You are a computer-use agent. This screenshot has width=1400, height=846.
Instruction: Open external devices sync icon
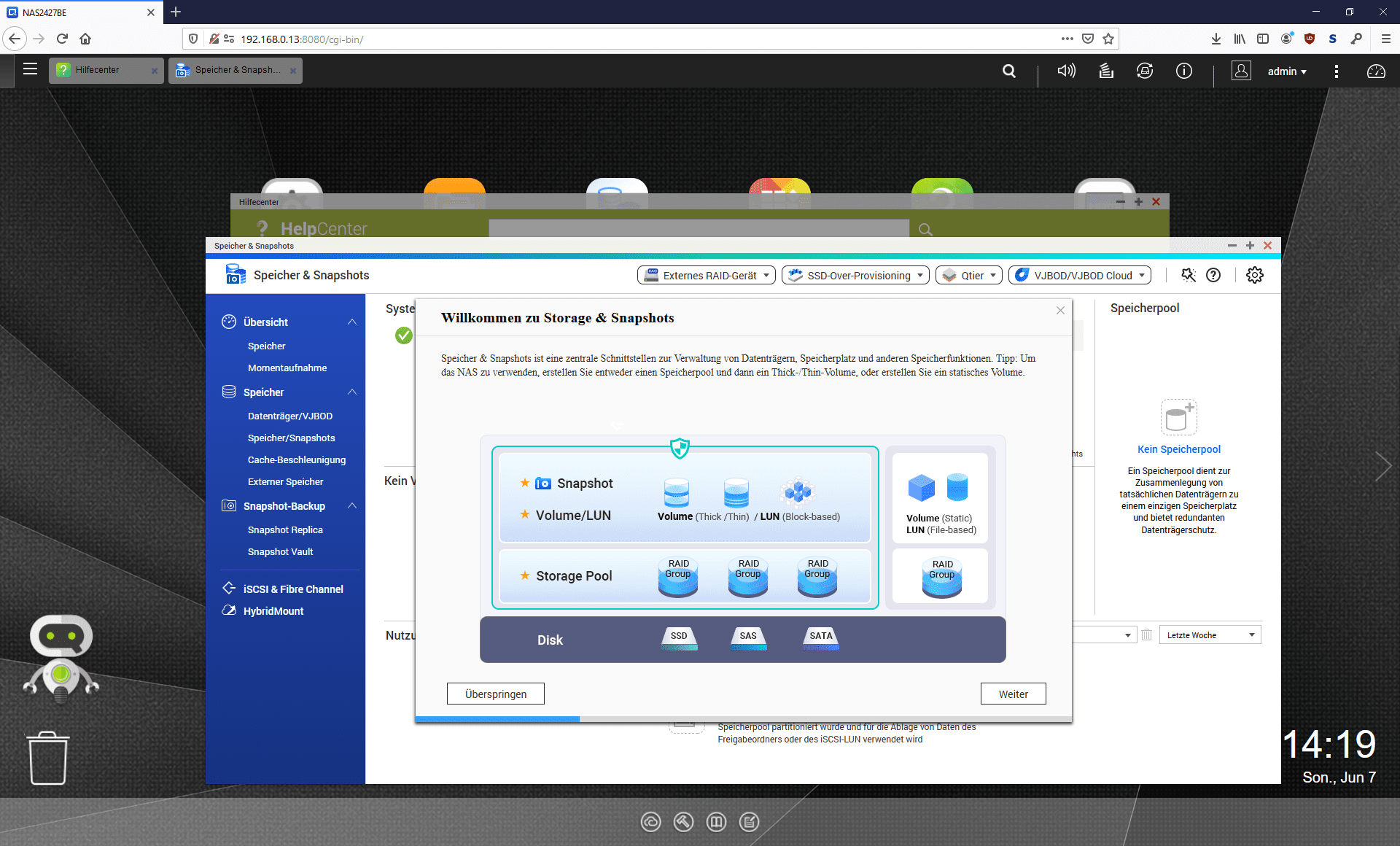(1145, 71)
